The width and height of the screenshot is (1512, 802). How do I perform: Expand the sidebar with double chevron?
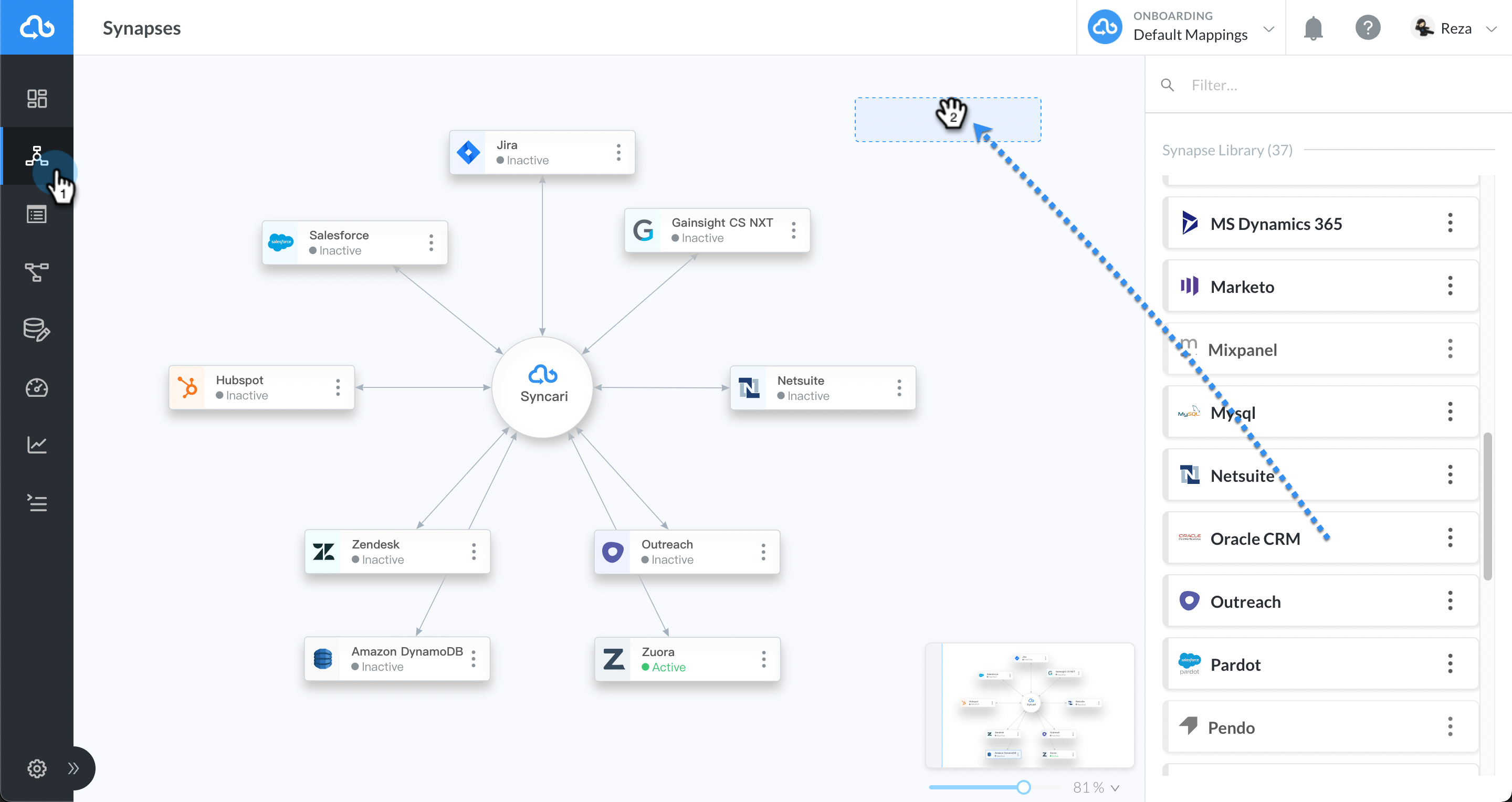click(x=73, y=768)
